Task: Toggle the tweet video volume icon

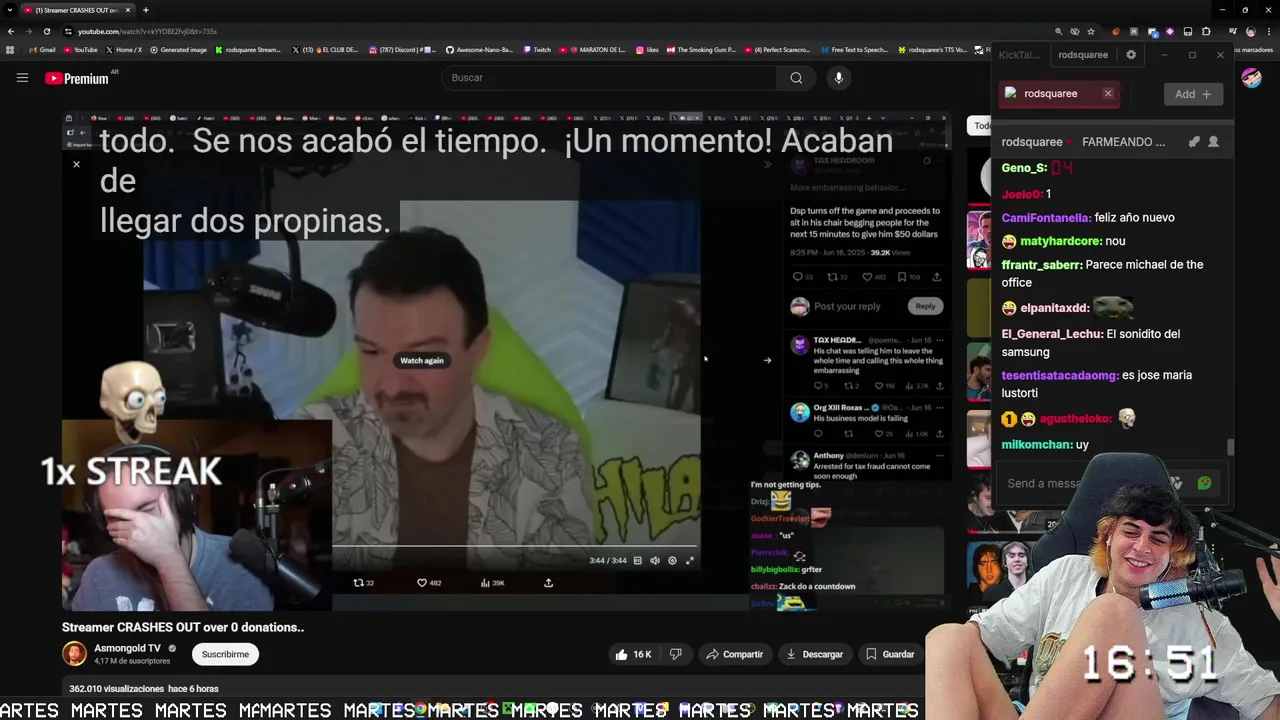Action: pos(655,560)
